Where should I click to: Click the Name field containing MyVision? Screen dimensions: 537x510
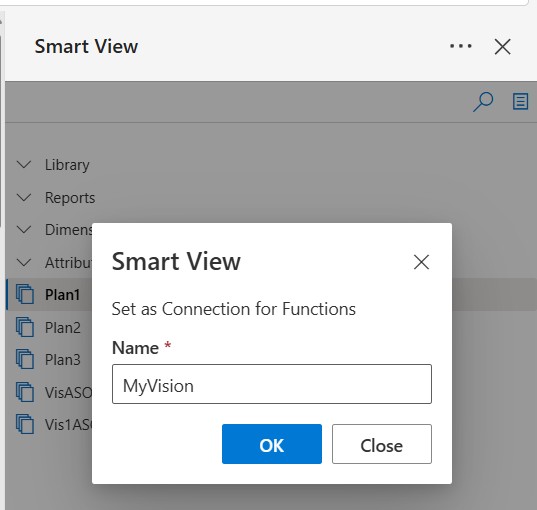(x=272, y=384)
